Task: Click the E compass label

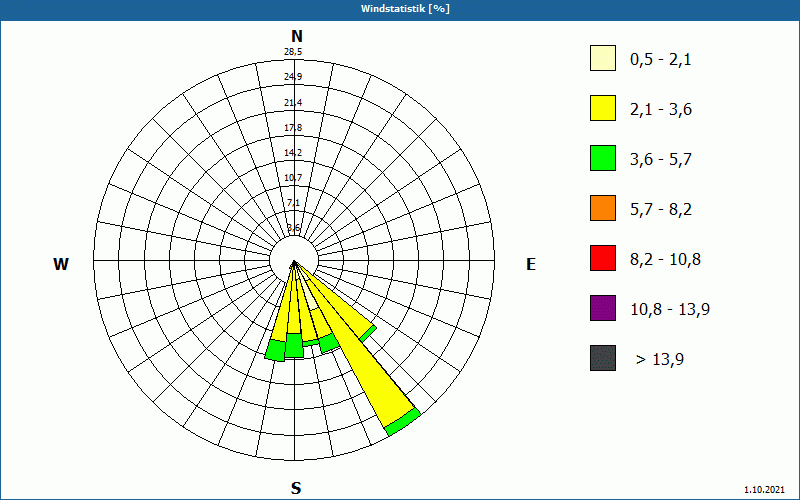Action: [531, 264]
